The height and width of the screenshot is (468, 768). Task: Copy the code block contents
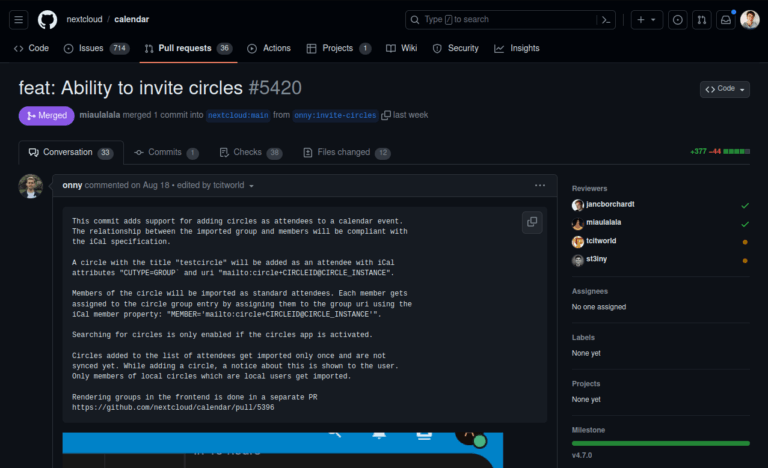[532, 222]
